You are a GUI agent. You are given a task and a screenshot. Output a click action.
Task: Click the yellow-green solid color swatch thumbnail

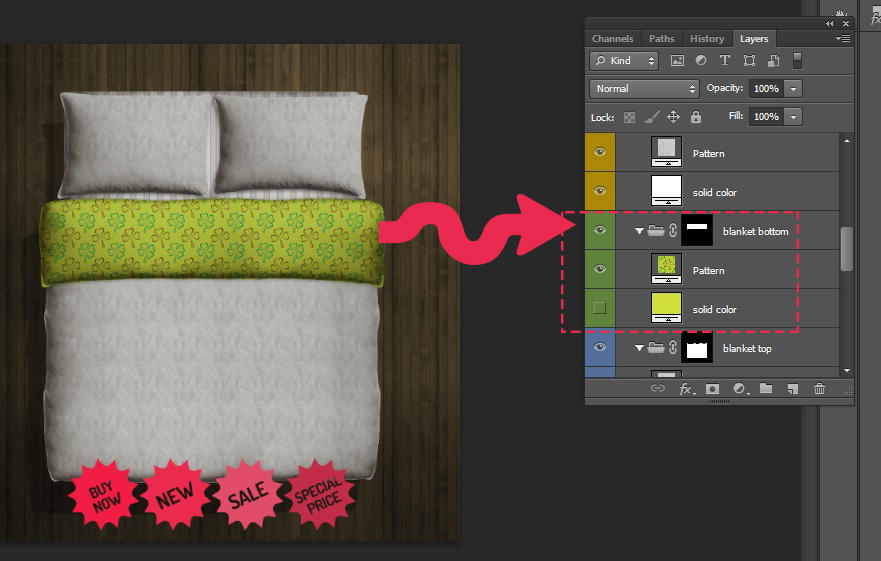click(x=666, y=307)
